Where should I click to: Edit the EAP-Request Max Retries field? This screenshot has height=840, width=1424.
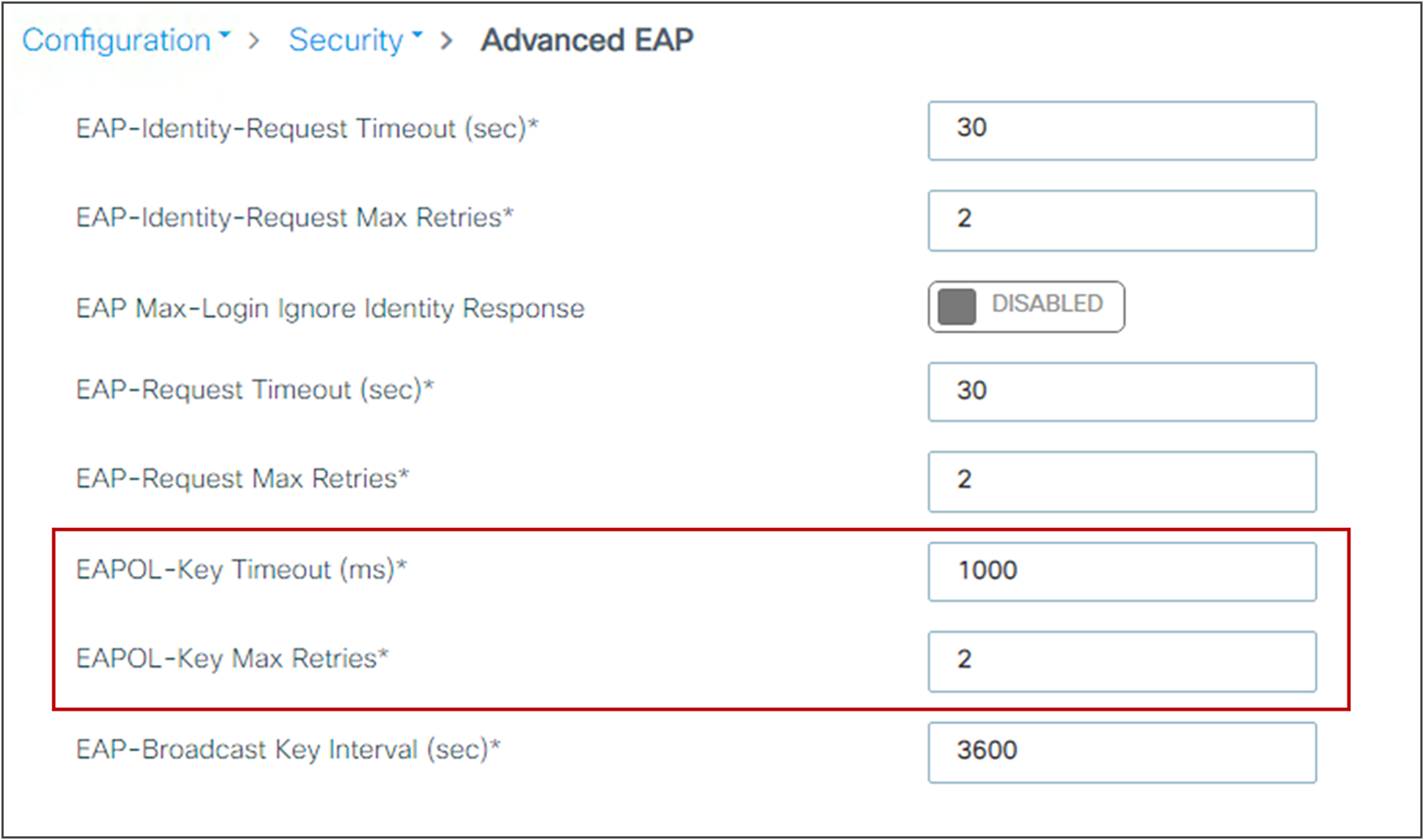click(x=1122, y=482)
